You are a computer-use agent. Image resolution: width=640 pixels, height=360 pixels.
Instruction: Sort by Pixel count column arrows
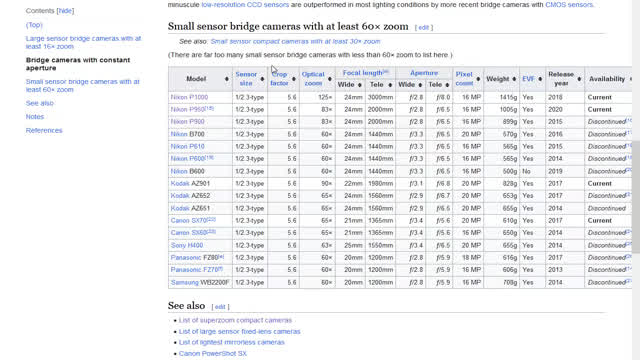478,79
